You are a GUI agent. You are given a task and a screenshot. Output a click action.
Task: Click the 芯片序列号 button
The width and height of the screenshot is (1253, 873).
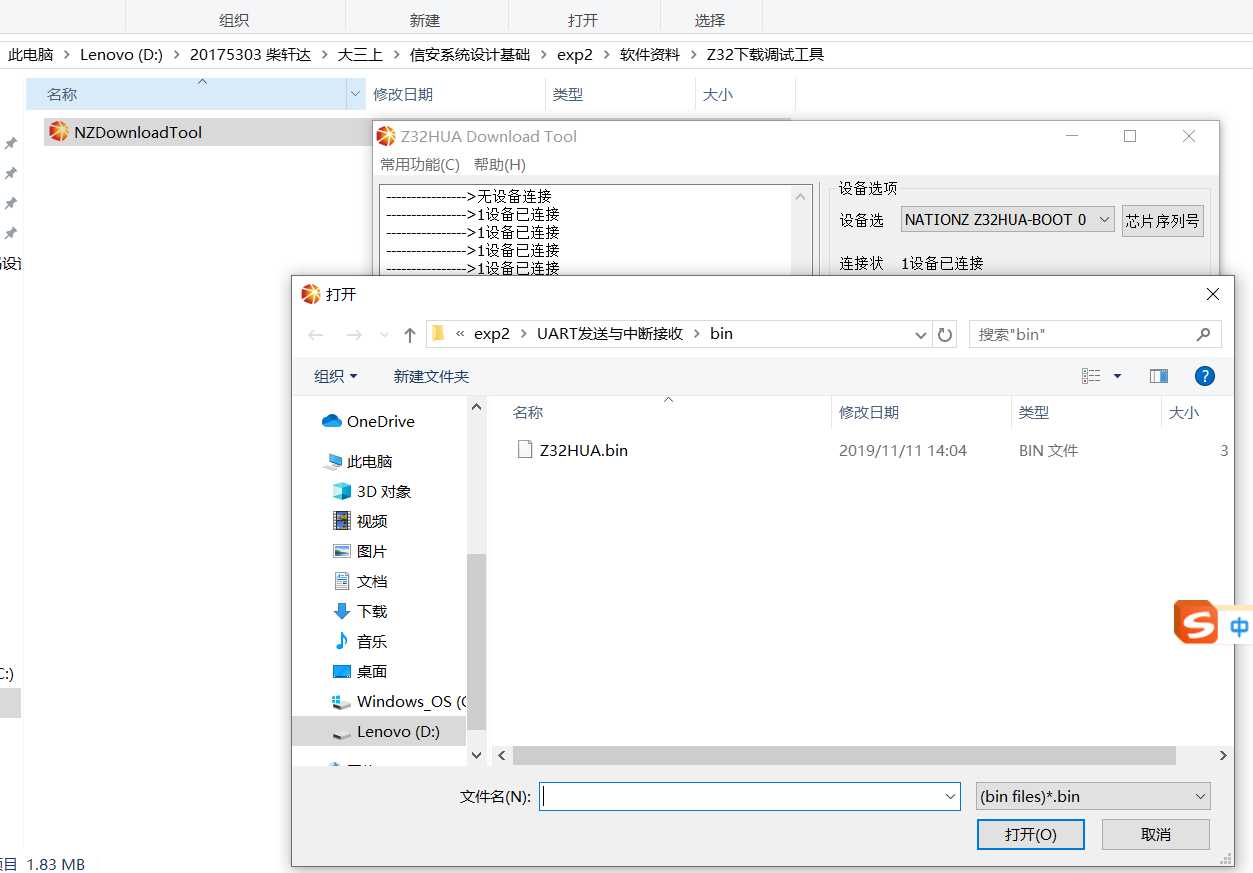click(x=1162, y=220)
